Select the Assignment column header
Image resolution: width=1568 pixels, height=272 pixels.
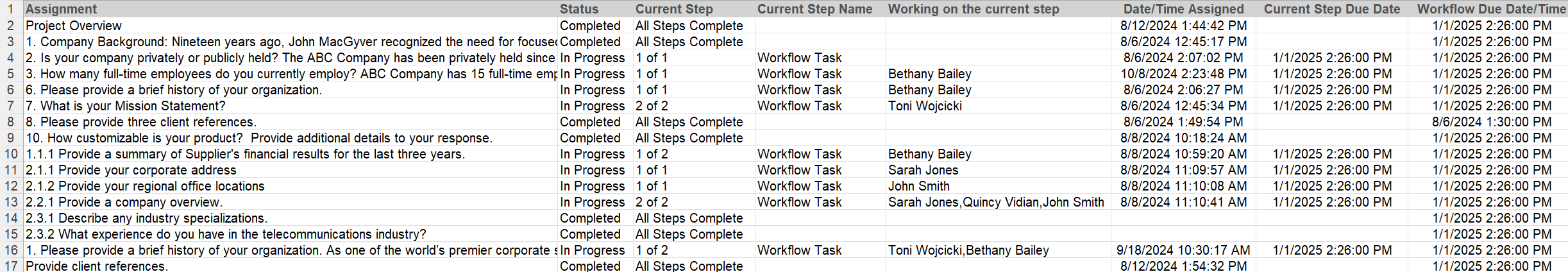[291, 9]
